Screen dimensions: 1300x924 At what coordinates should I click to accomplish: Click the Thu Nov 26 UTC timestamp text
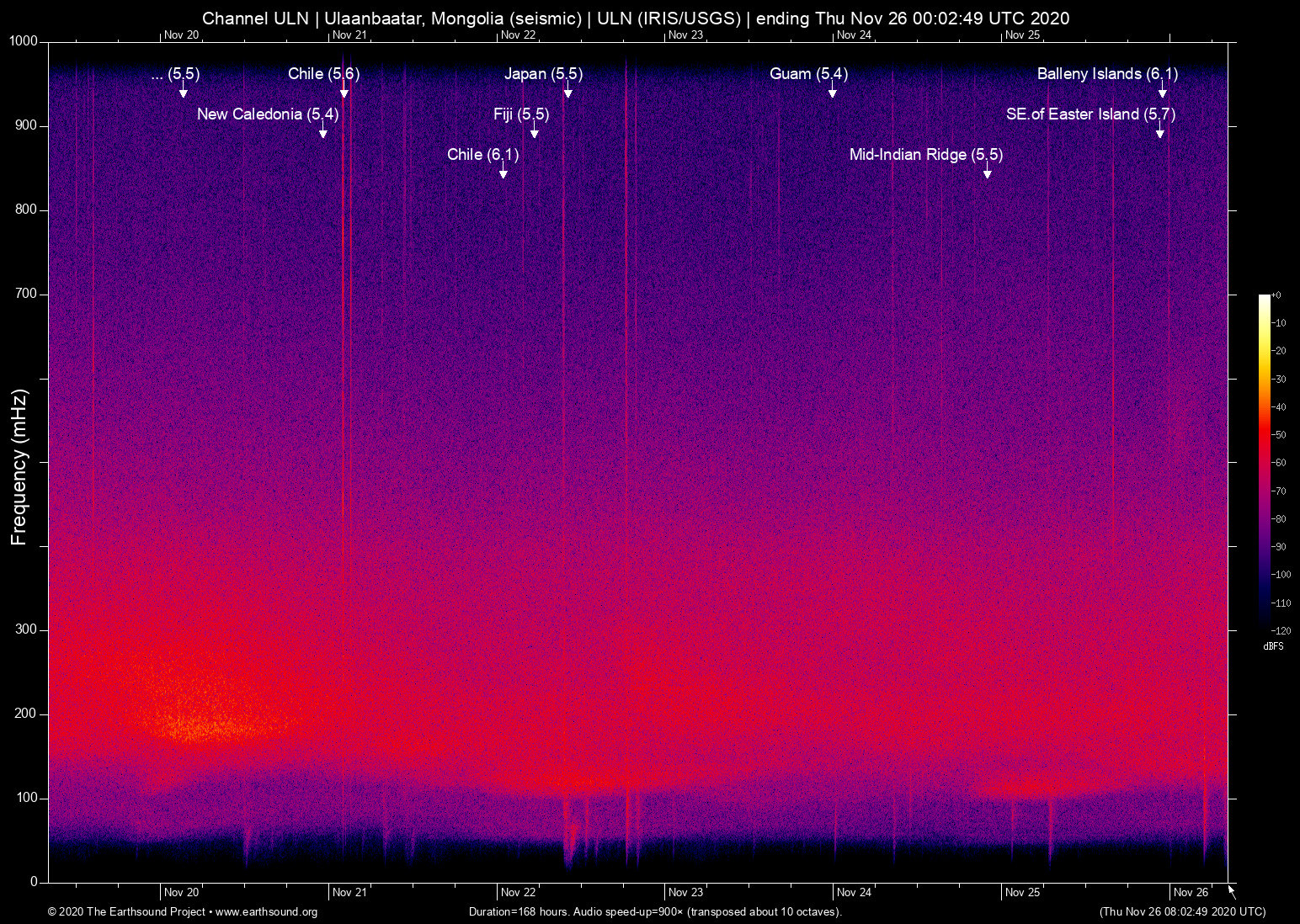(1181, 912)
